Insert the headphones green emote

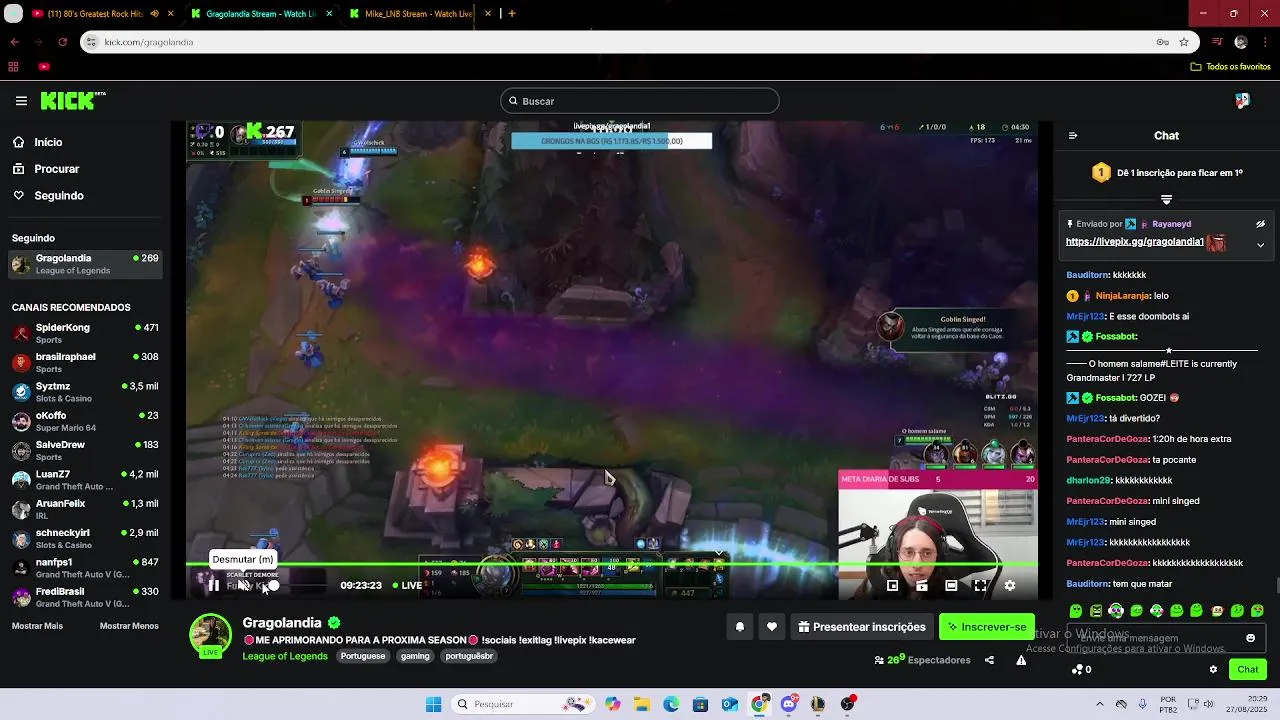[x=1116, y=611]
